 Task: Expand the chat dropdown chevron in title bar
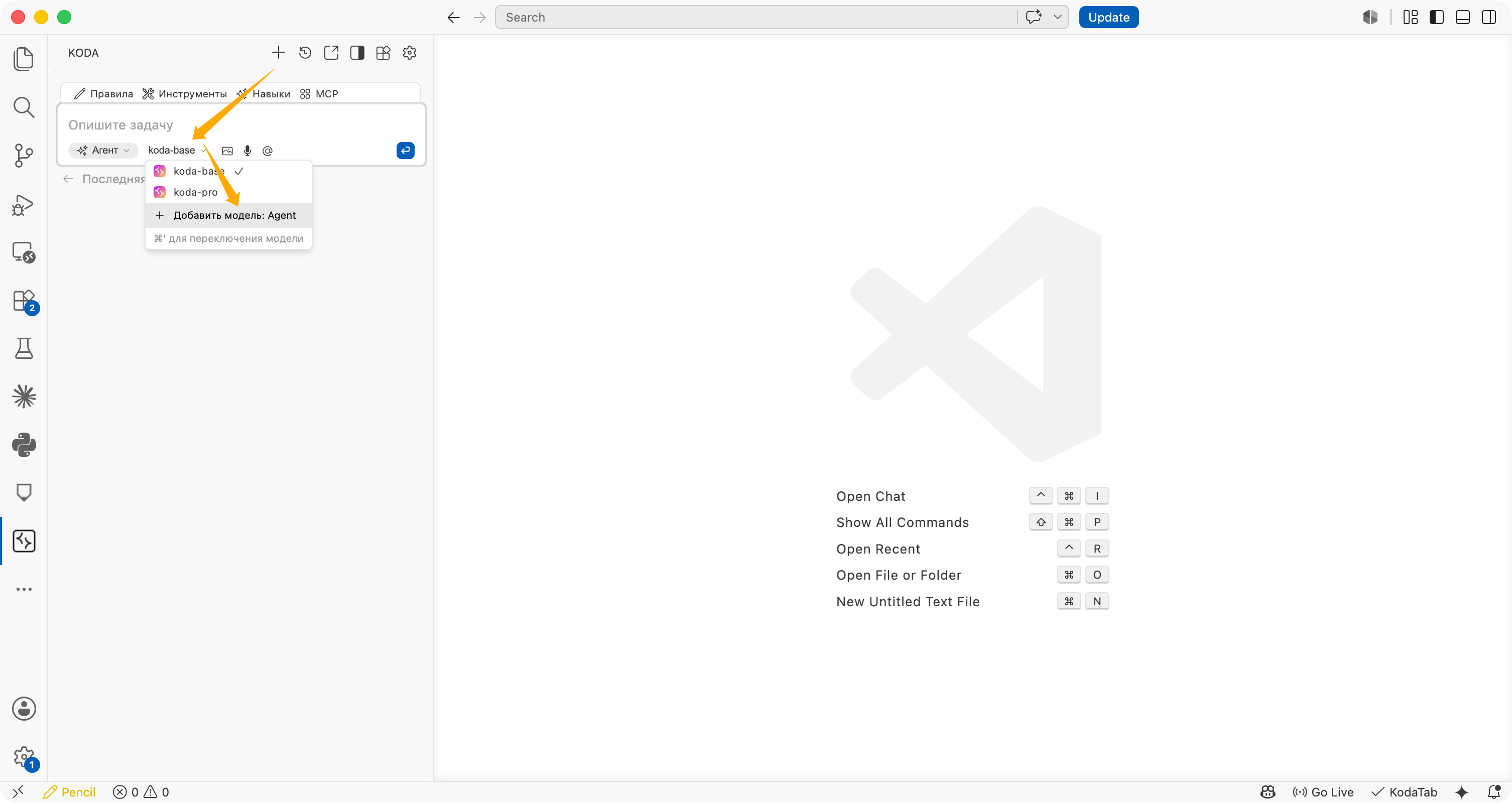point(1058,17)
